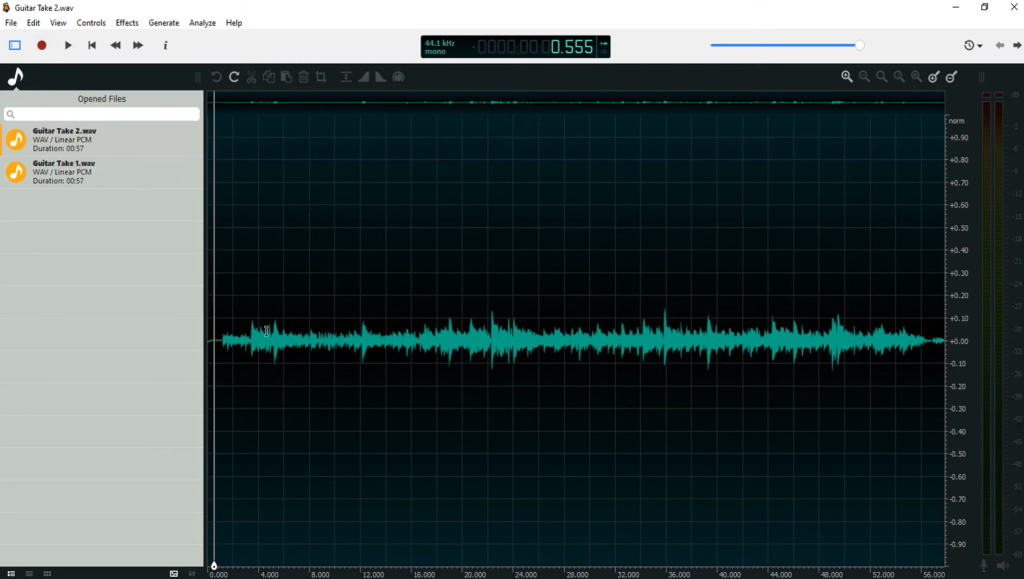The width and height of the screenshot is (1024, 579).
Task: Click the normalize toolbar icon
Action: [346, 77]
